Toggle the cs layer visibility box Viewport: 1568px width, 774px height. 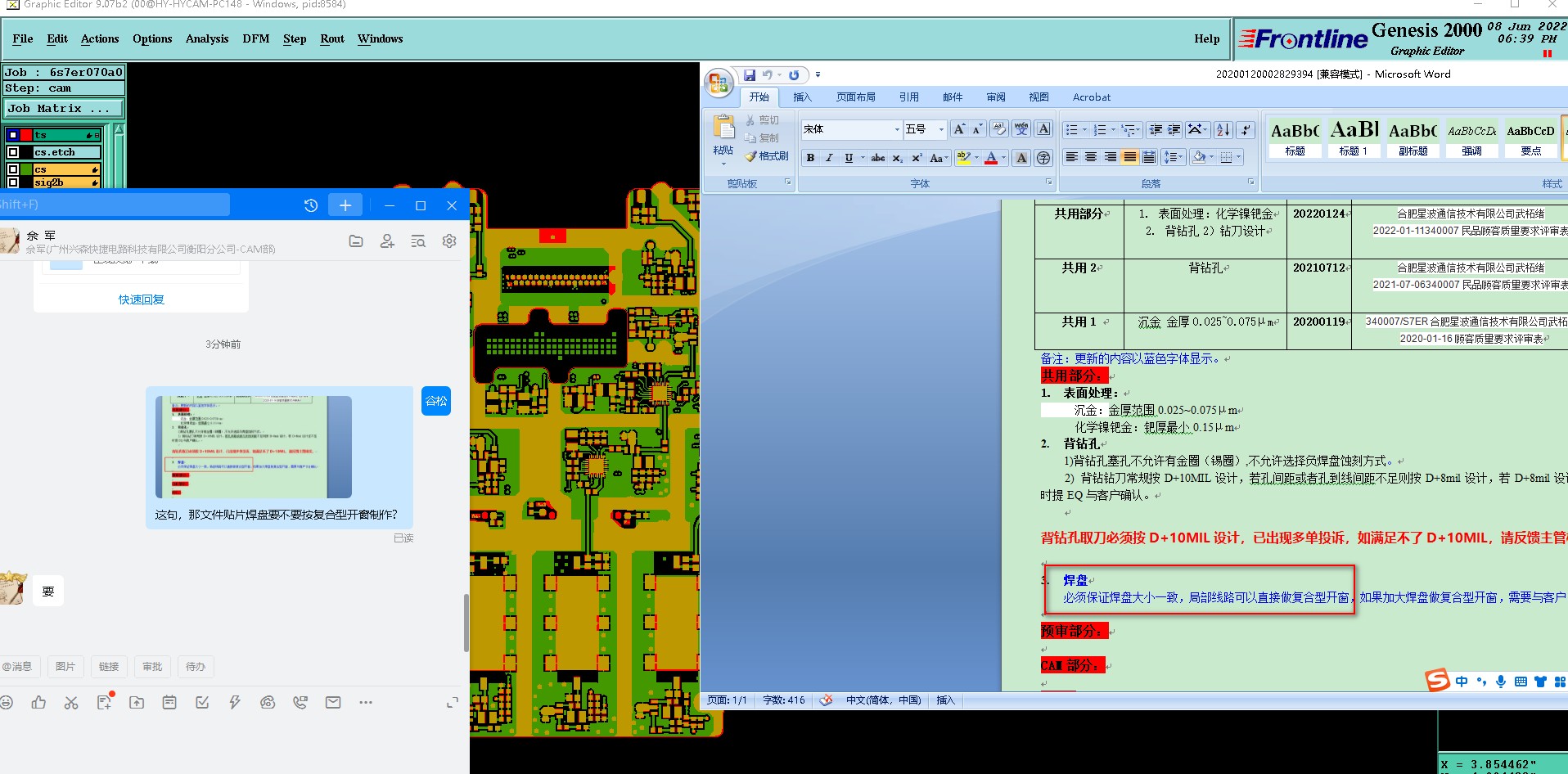(13, 169)
